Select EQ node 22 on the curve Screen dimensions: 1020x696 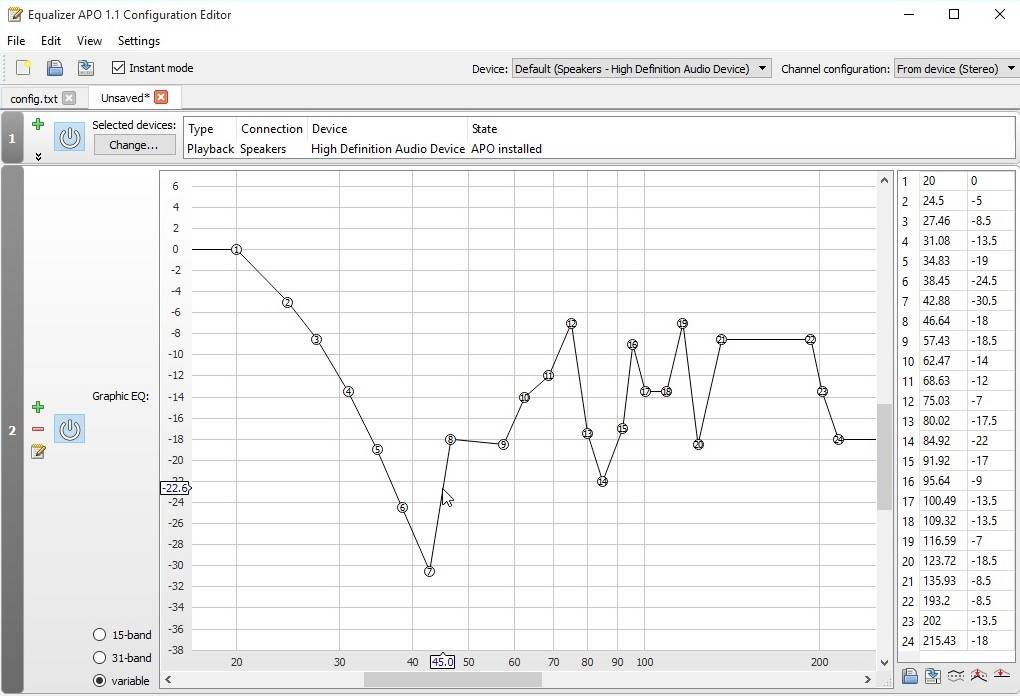tap(811, 340)
